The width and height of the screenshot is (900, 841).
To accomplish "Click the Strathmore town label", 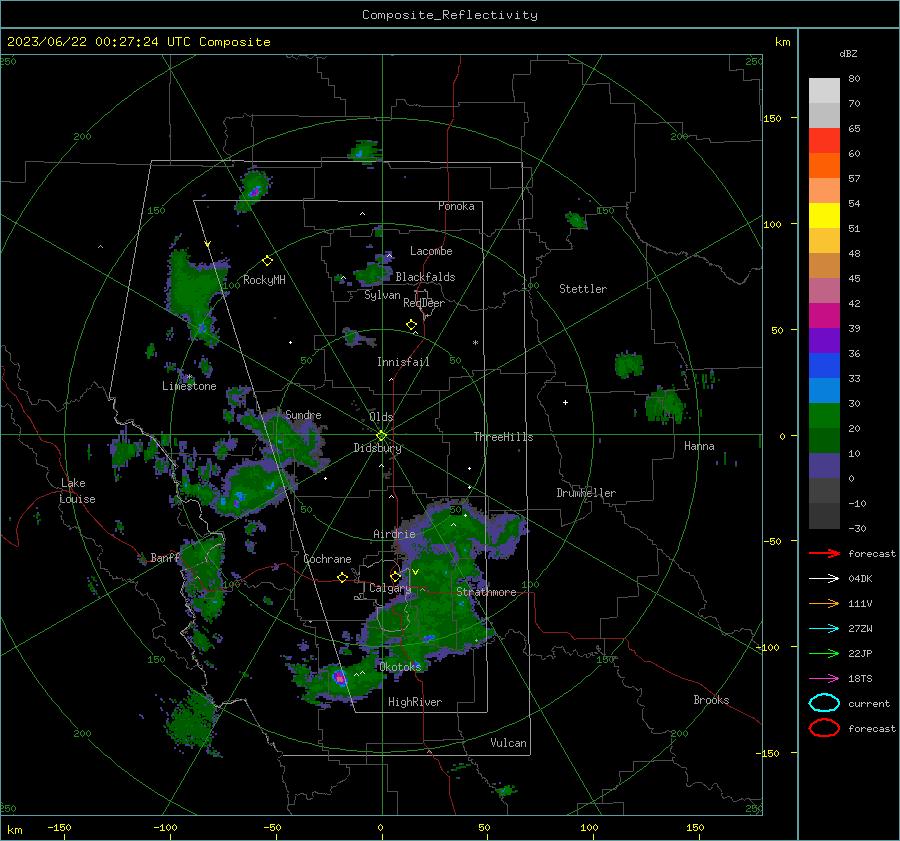I will tap(486, 592).
